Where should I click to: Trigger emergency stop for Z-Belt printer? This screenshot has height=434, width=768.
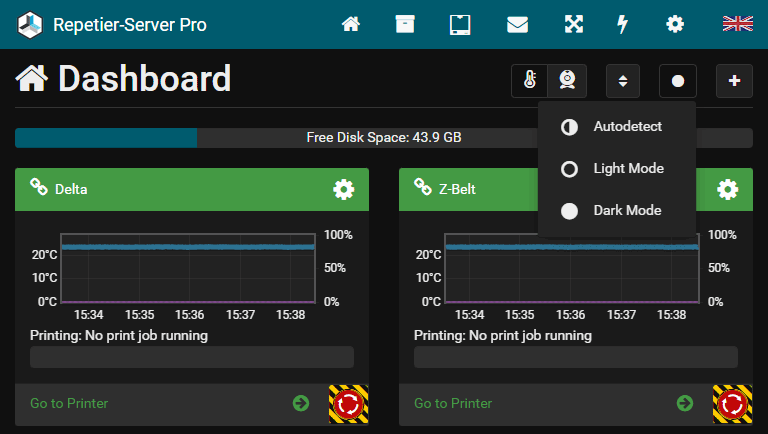pyautogui.click(x=733, y=404)
